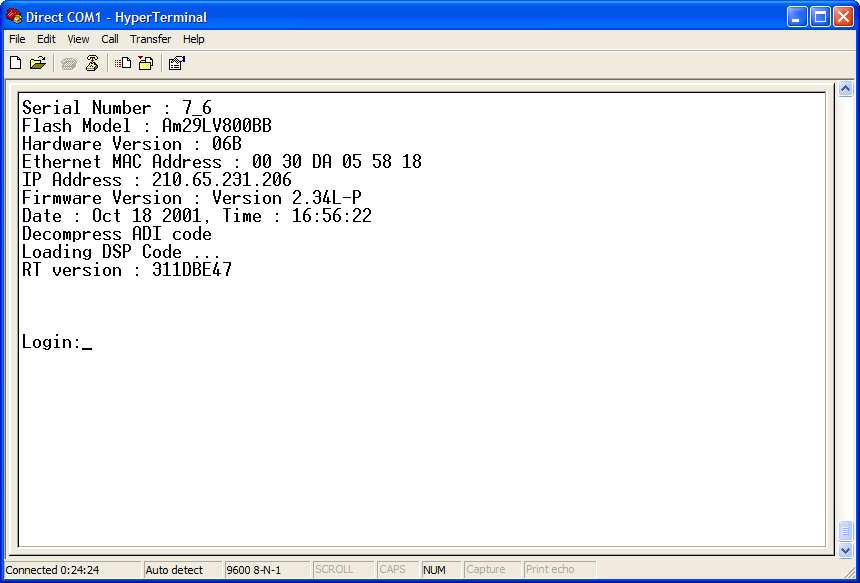The image size is (860, 583).
Task: Open the Call menu
Action: click(x=109, y=39)
